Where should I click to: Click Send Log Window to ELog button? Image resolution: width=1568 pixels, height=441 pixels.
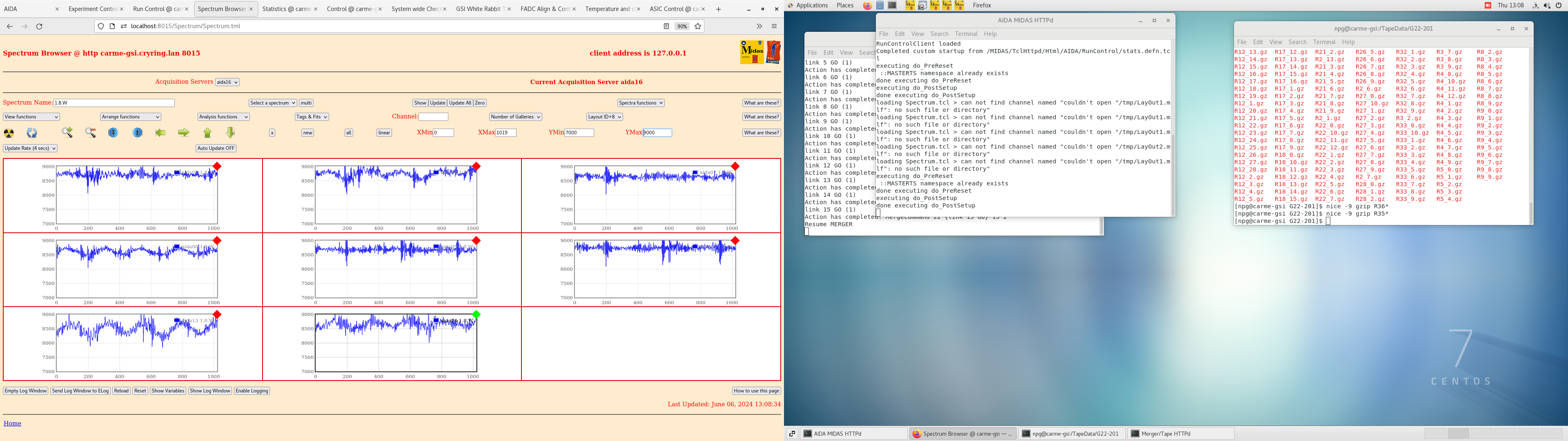(x=80, y=391)
